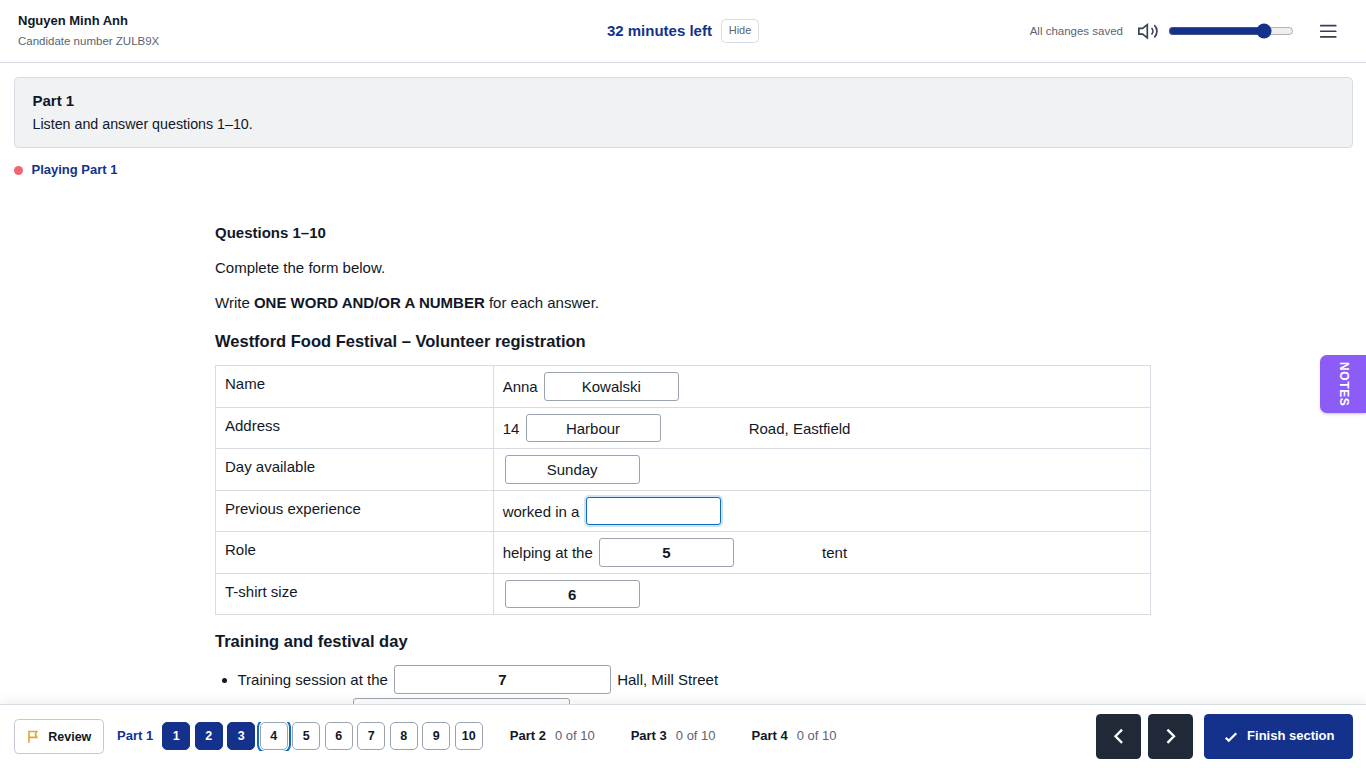The image size is (1366, 768).
Task: Jump to question 5 in navigator
Action: point(306,736)
